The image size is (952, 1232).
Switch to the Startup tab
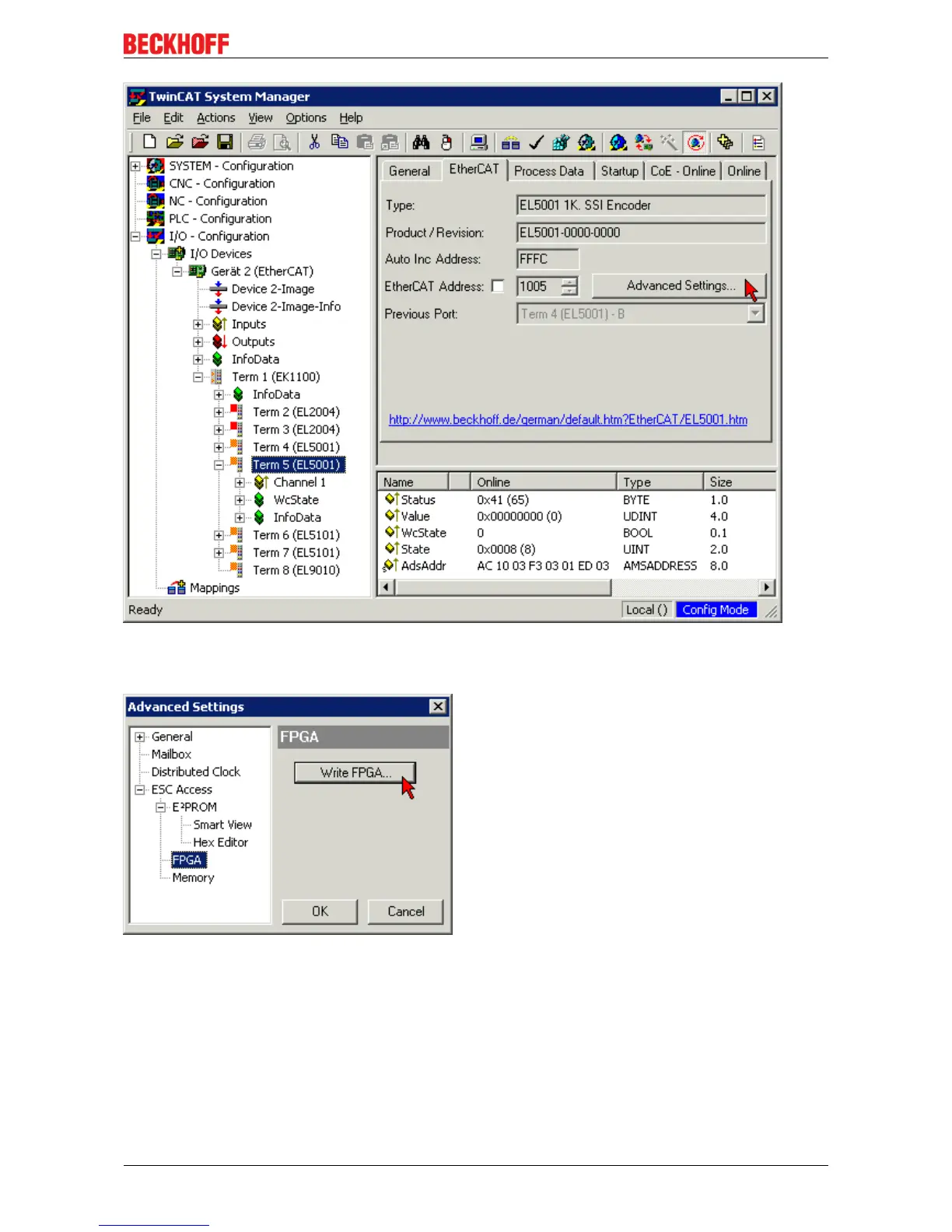(619, 171)
